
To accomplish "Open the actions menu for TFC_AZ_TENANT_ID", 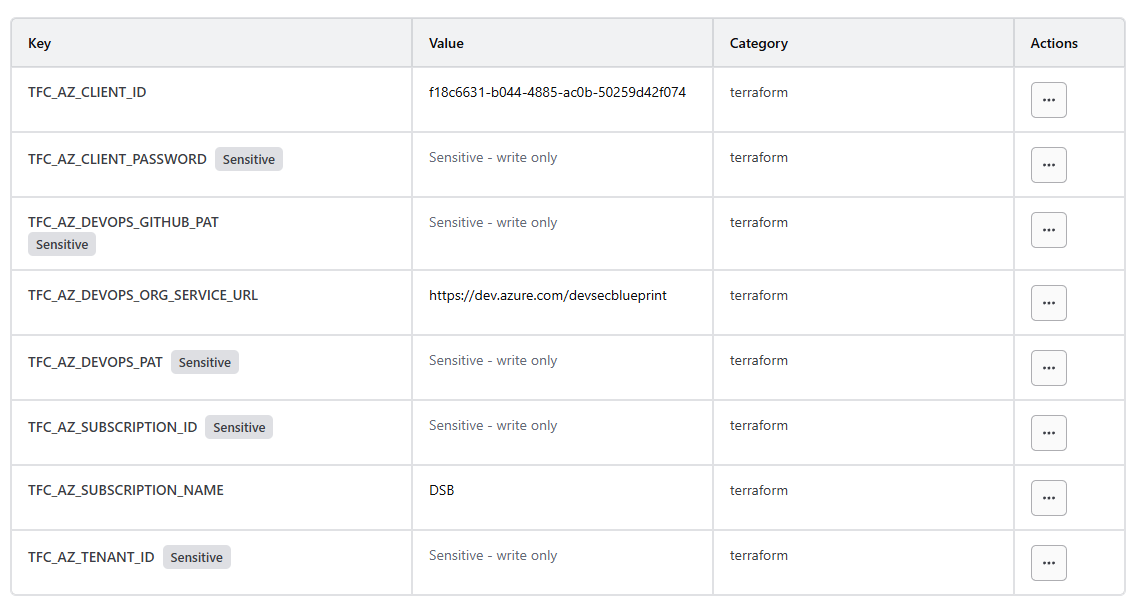I will click(x=1048, y=562).
